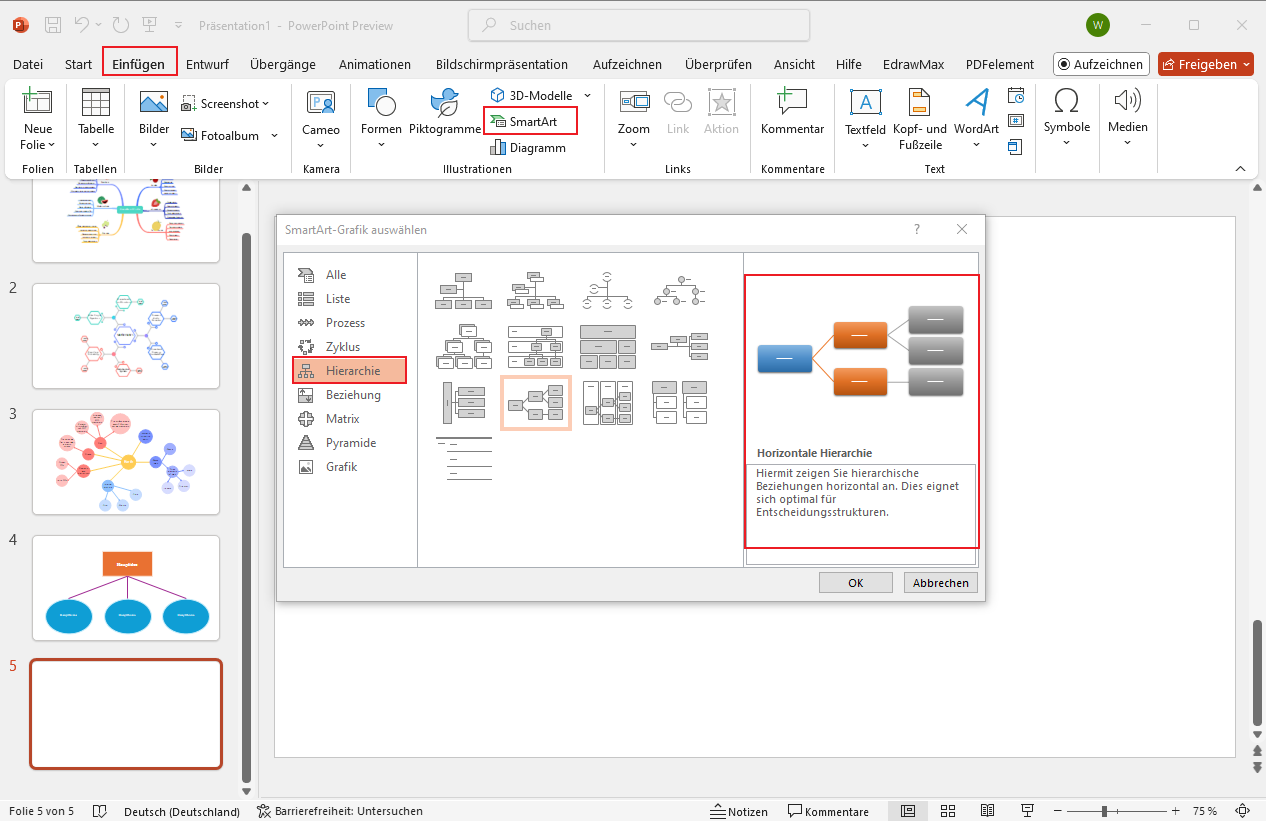Click the date and time icon in the Text group
1266x821 pixels.
tap(1016, 97)
